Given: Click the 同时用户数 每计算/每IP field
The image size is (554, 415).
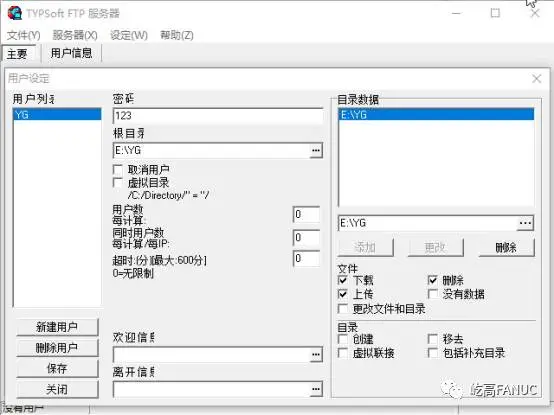Looking at the screenshot, I should click(x=306, y=237).
